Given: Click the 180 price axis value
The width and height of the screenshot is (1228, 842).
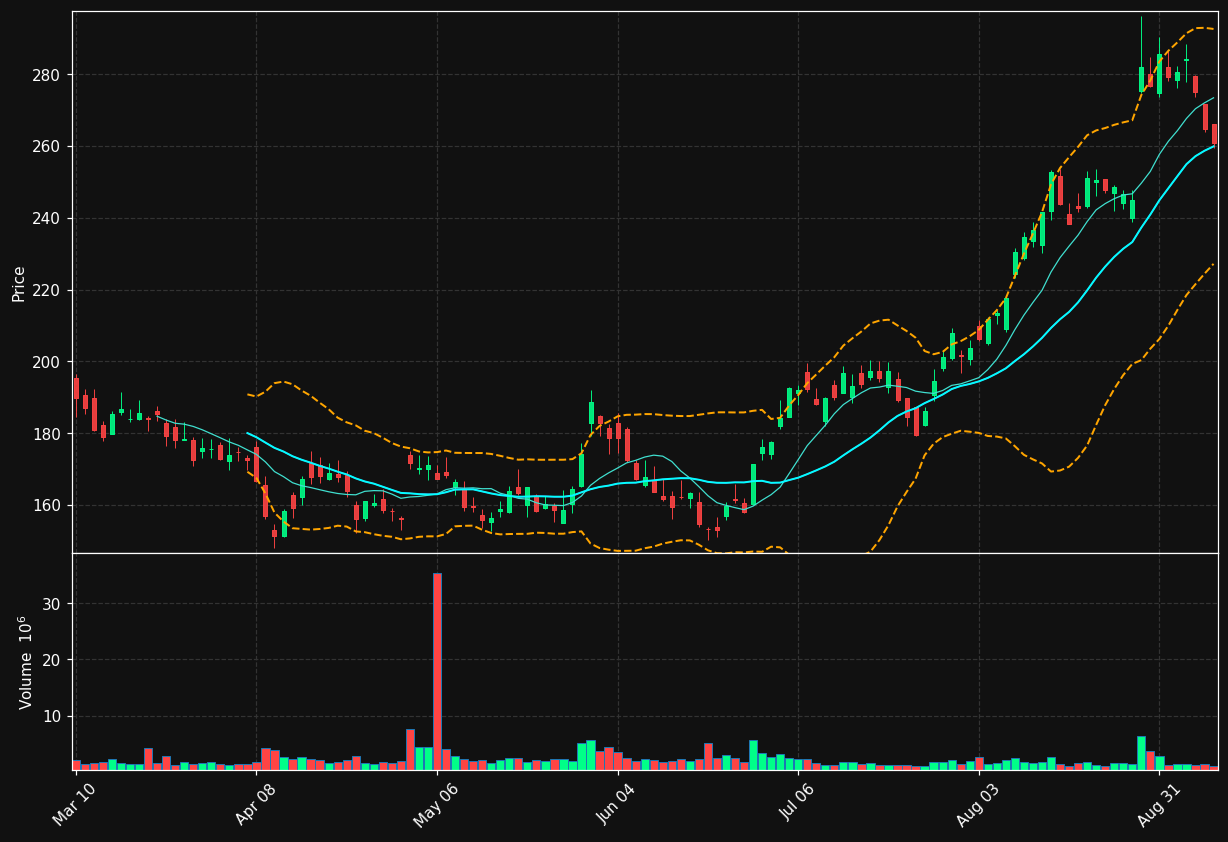Looking at the screenshot, I should click(x=48, y=434).
